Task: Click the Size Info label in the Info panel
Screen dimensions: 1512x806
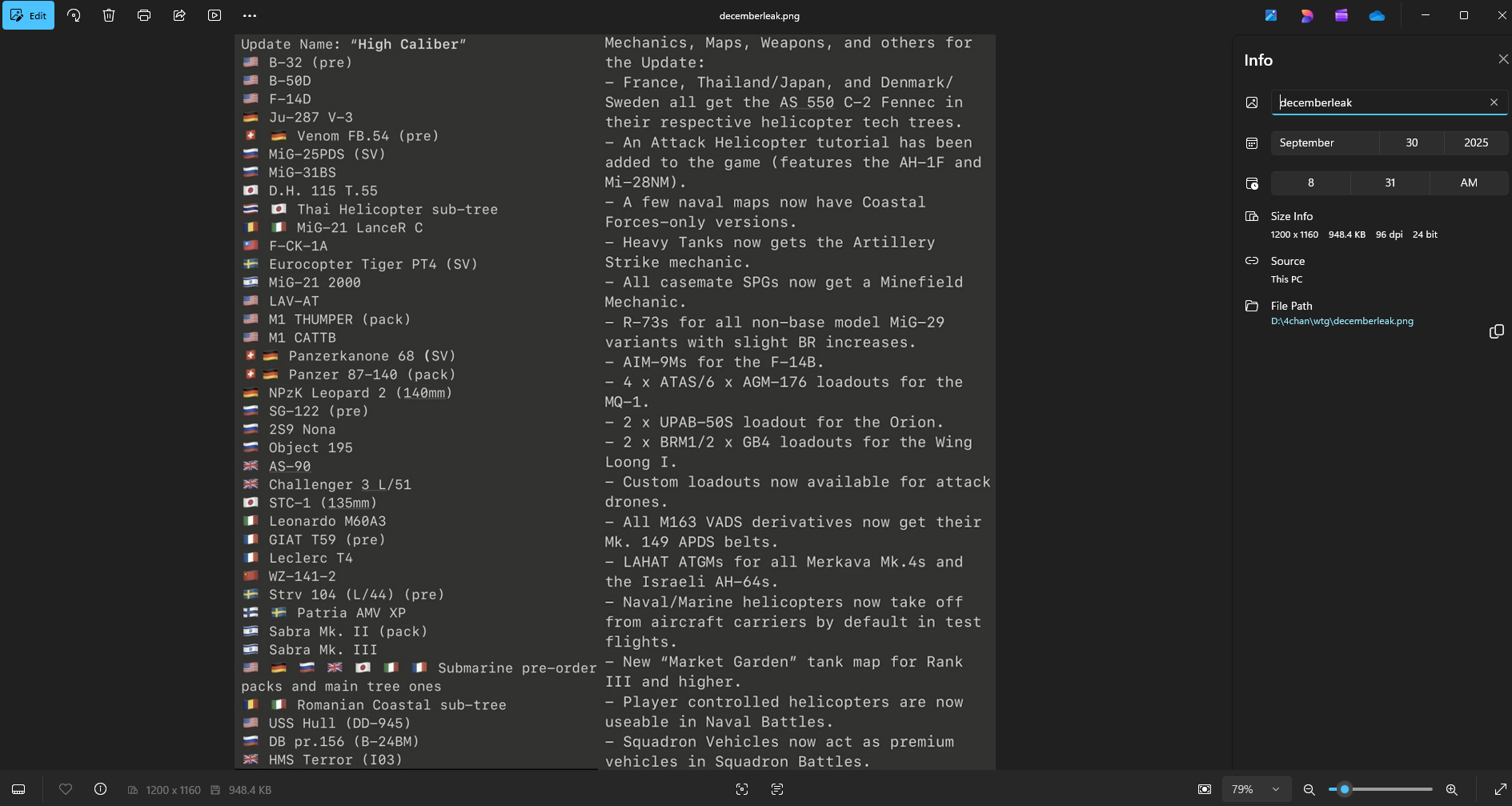Action: point(1292,216)
